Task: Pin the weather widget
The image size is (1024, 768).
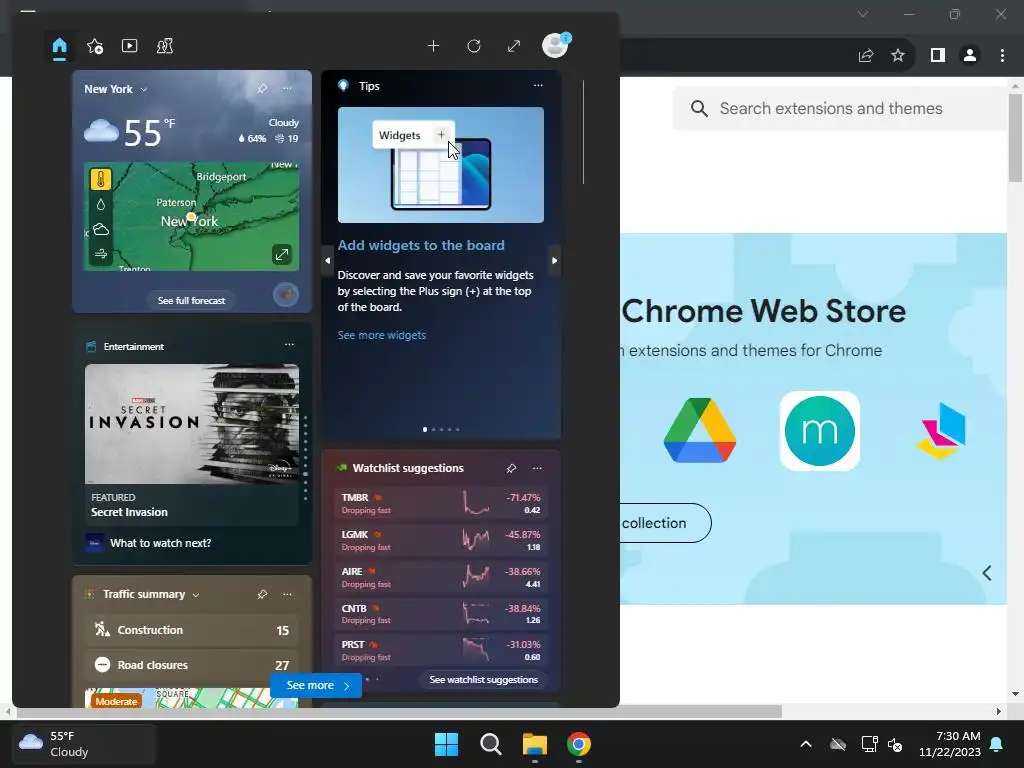Action: click(262, 88)
